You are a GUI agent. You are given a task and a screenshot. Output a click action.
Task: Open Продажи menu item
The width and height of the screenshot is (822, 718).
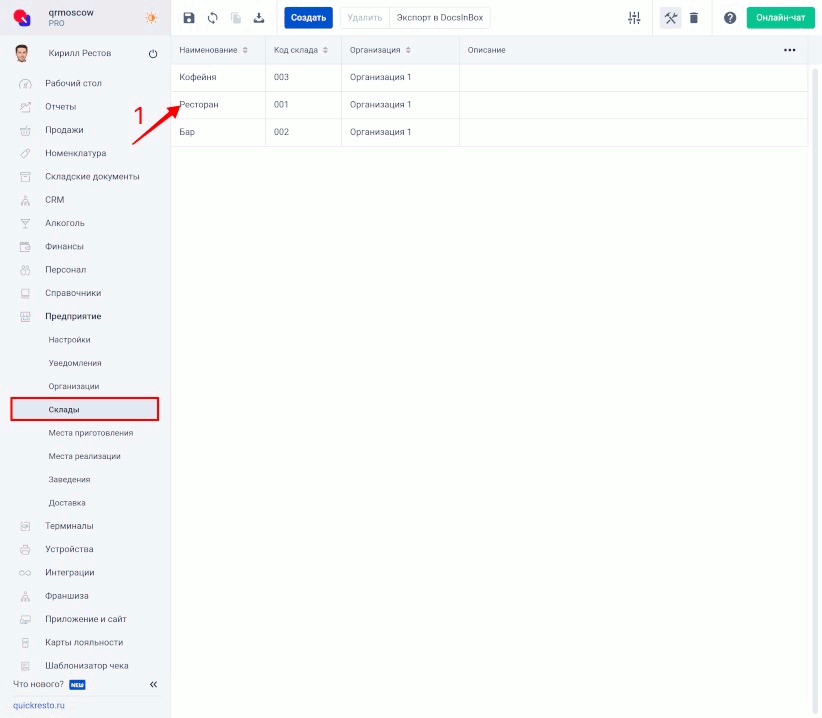(x=64, y=130)
